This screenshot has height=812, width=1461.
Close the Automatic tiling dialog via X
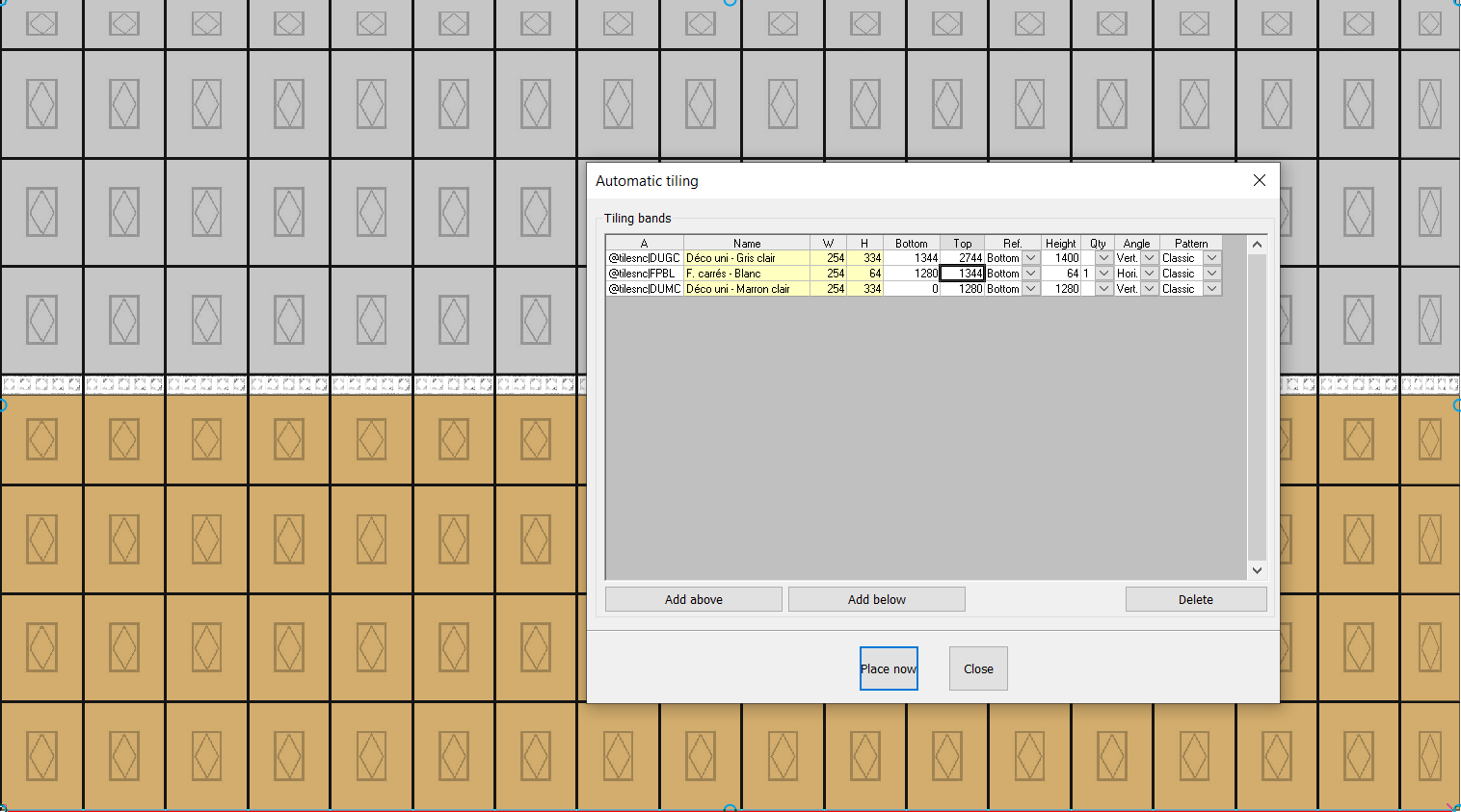(x=1259, y=181)
